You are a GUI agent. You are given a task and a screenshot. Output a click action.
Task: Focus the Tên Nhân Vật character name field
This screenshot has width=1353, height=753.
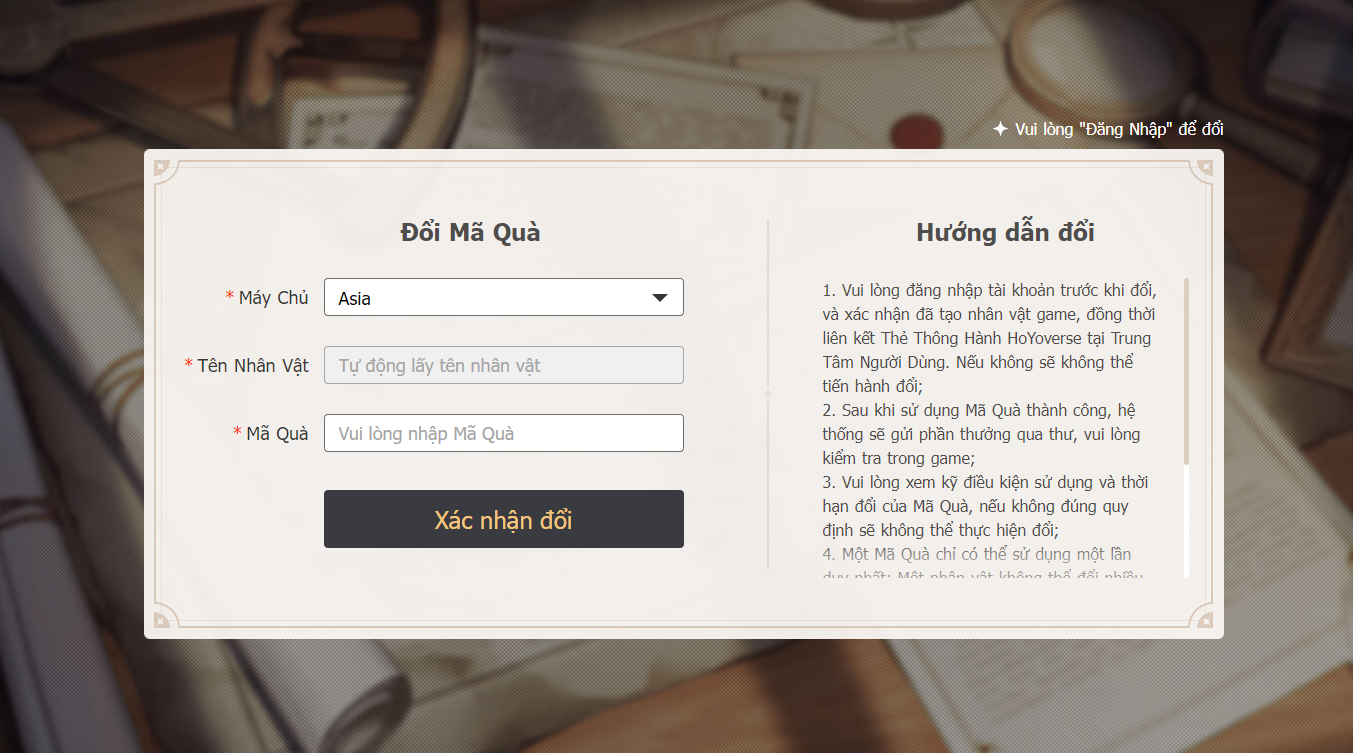point(503,365)
